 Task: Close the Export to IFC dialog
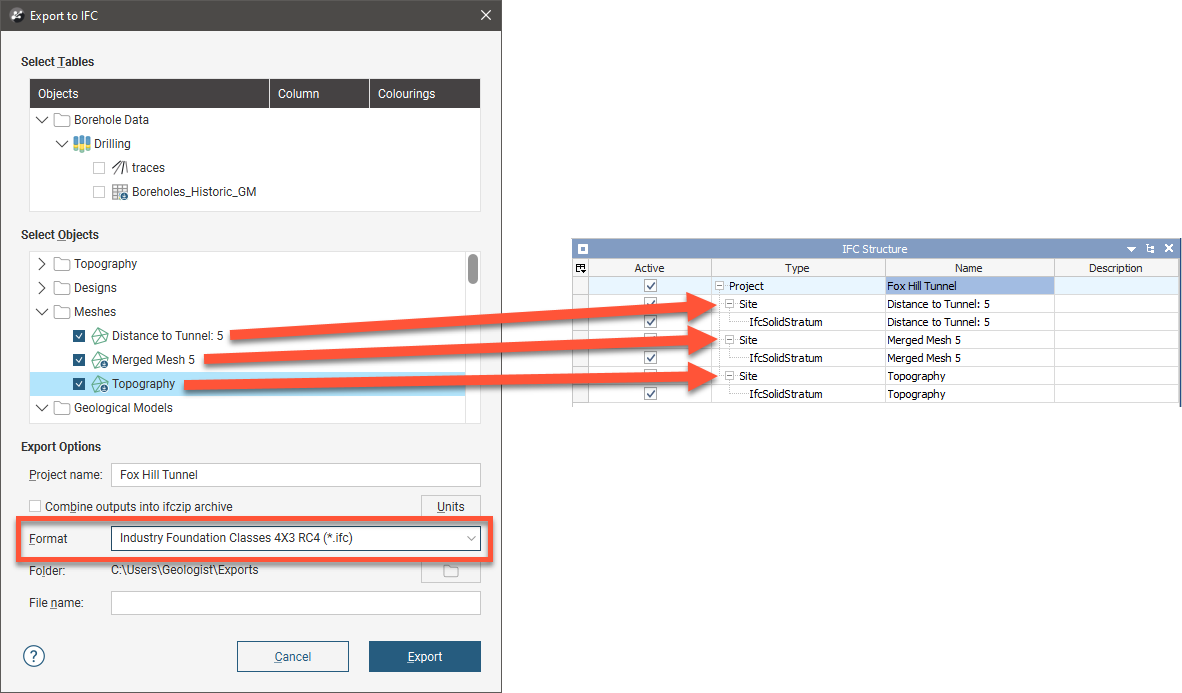(x=486, y=15)
